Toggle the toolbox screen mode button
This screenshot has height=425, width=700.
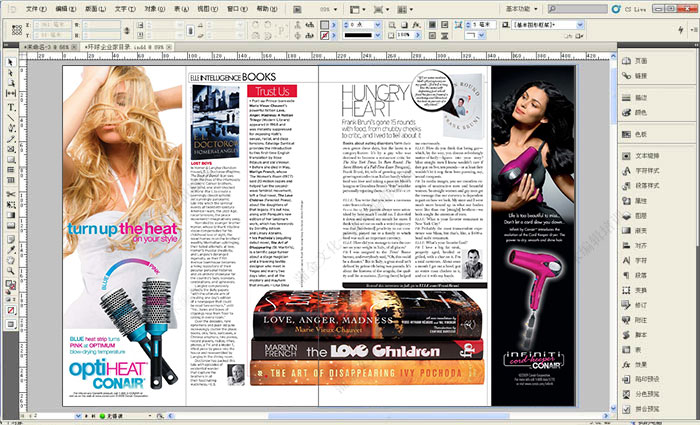pos(11,325)
